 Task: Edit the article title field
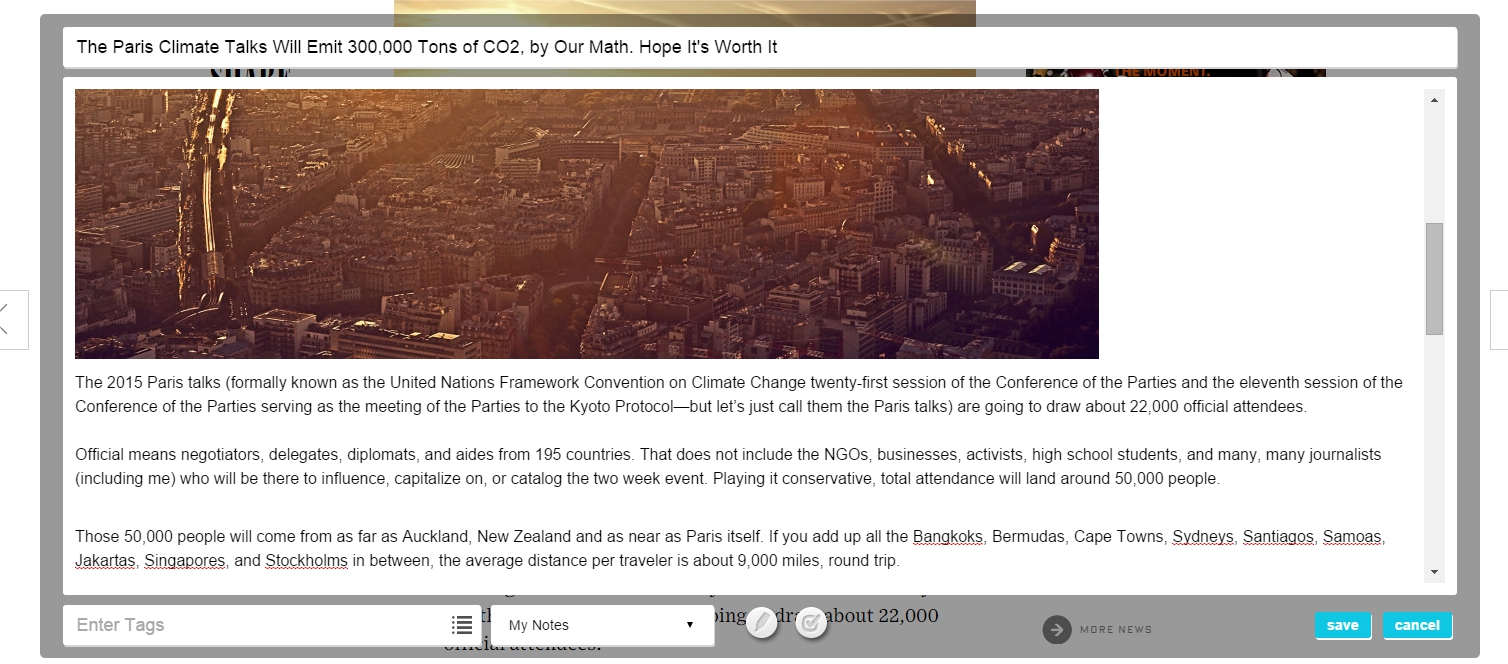point(759,47)
